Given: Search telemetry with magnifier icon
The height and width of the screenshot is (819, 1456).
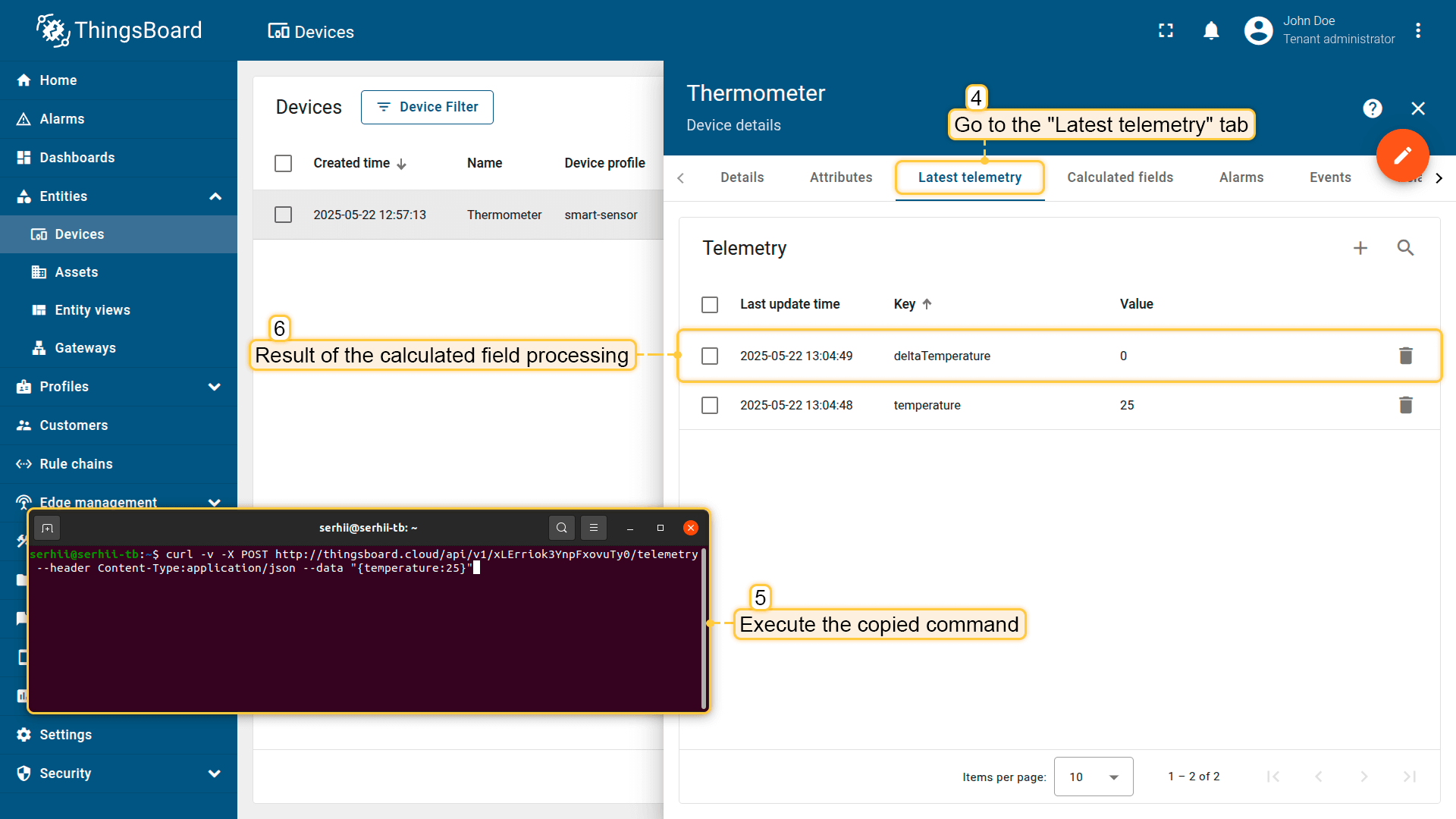Looking at the screenshot, I should pos(1405,248).
